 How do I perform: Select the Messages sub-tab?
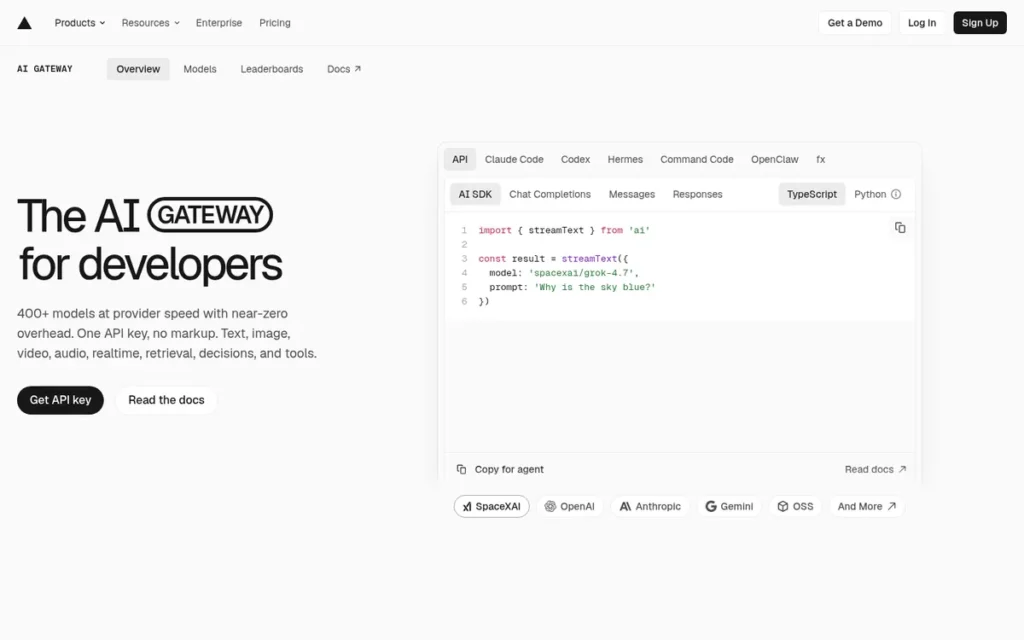(x=632, y=194)
